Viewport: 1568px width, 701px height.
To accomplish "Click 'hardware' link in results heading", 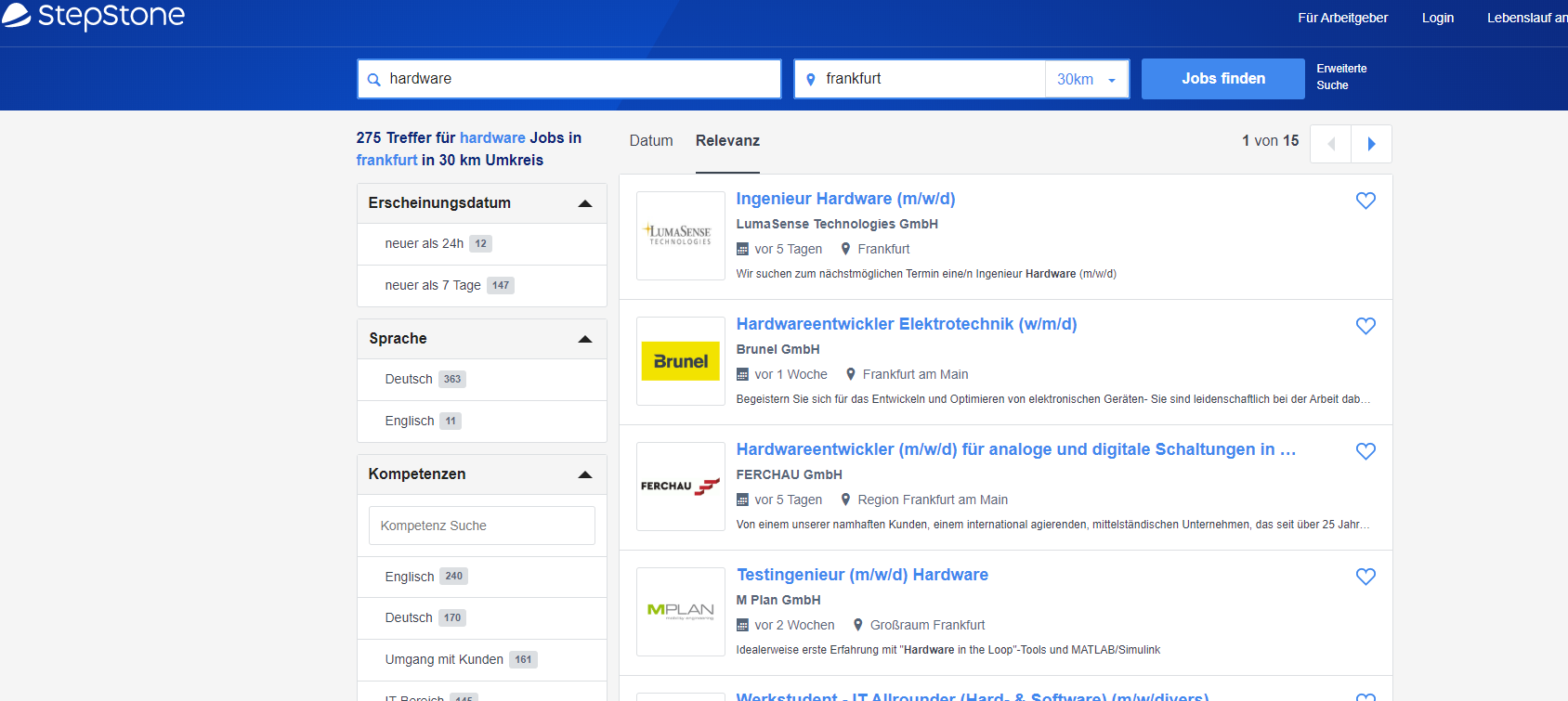I will pyautogui.click(x=492, y=137).
